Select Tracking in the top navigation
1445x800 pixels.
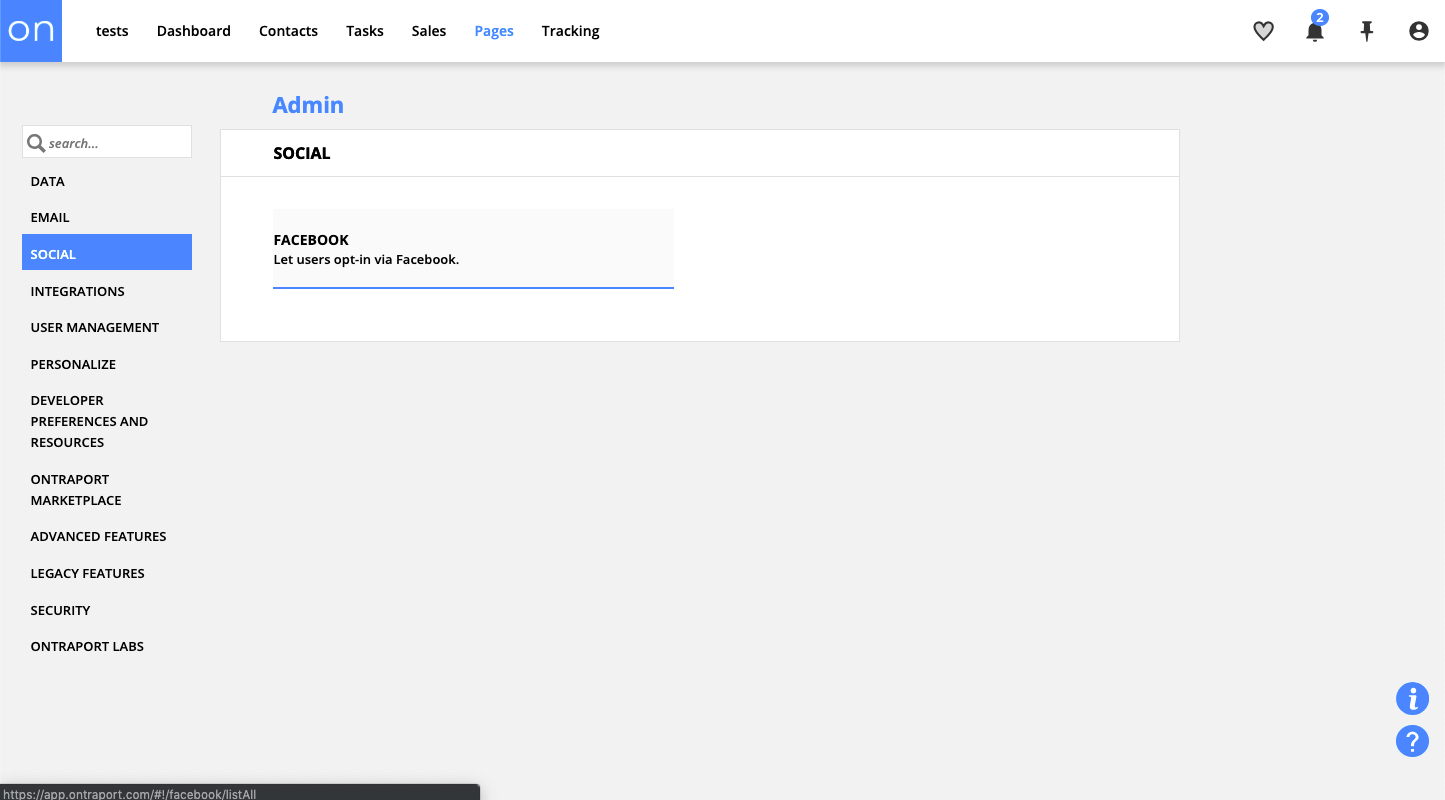point(570,31)
